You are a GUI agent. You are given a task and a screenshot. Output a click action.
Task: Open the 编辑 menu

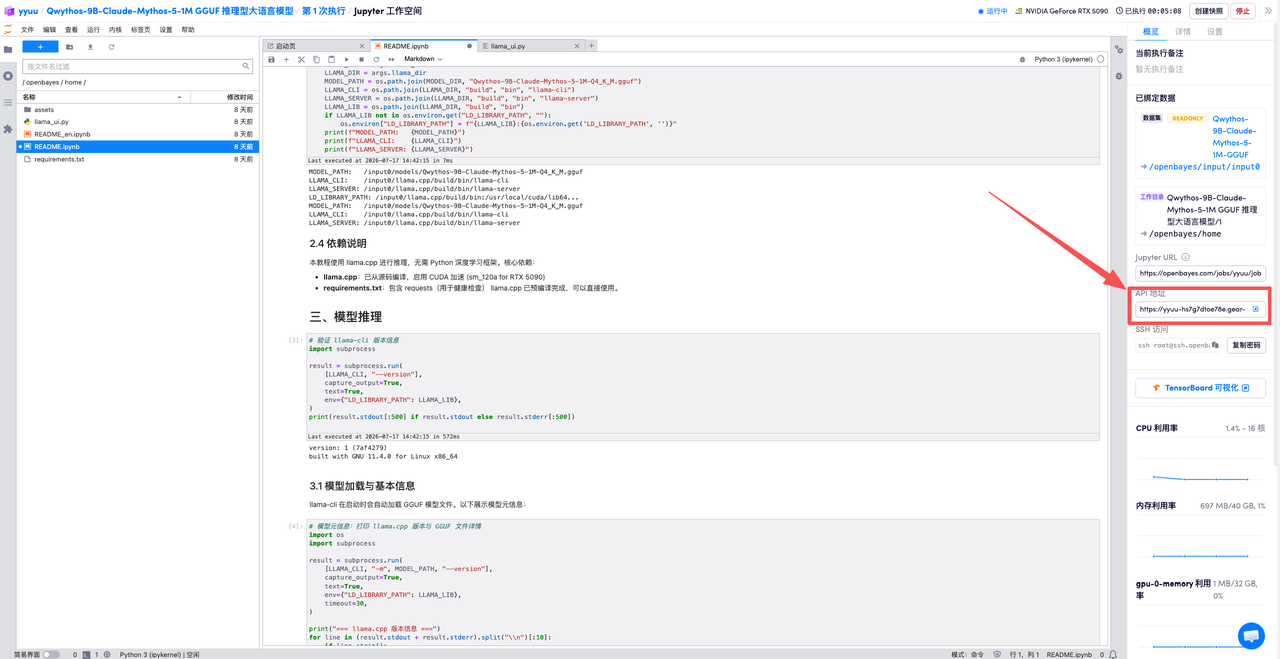click(x=49, y=30)
